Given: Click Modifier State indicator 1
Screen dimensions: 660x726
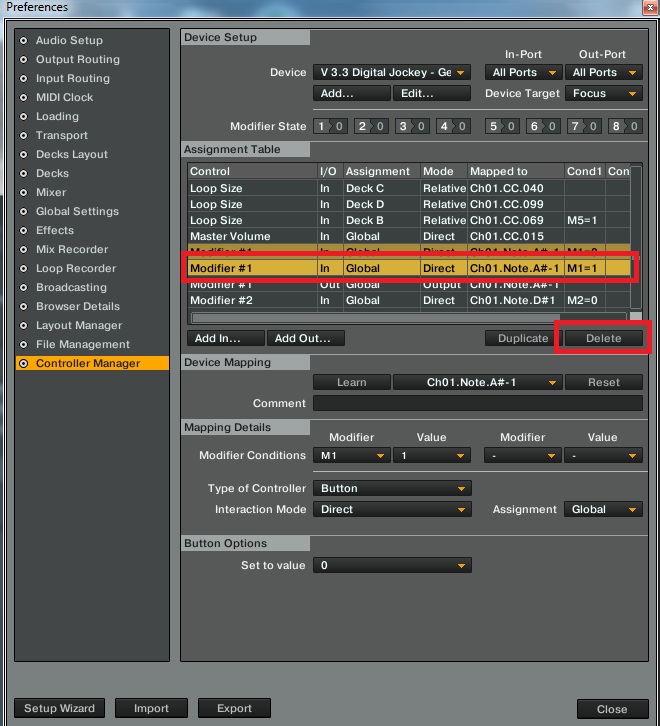Looking at the screenshot, I should 330,126.
